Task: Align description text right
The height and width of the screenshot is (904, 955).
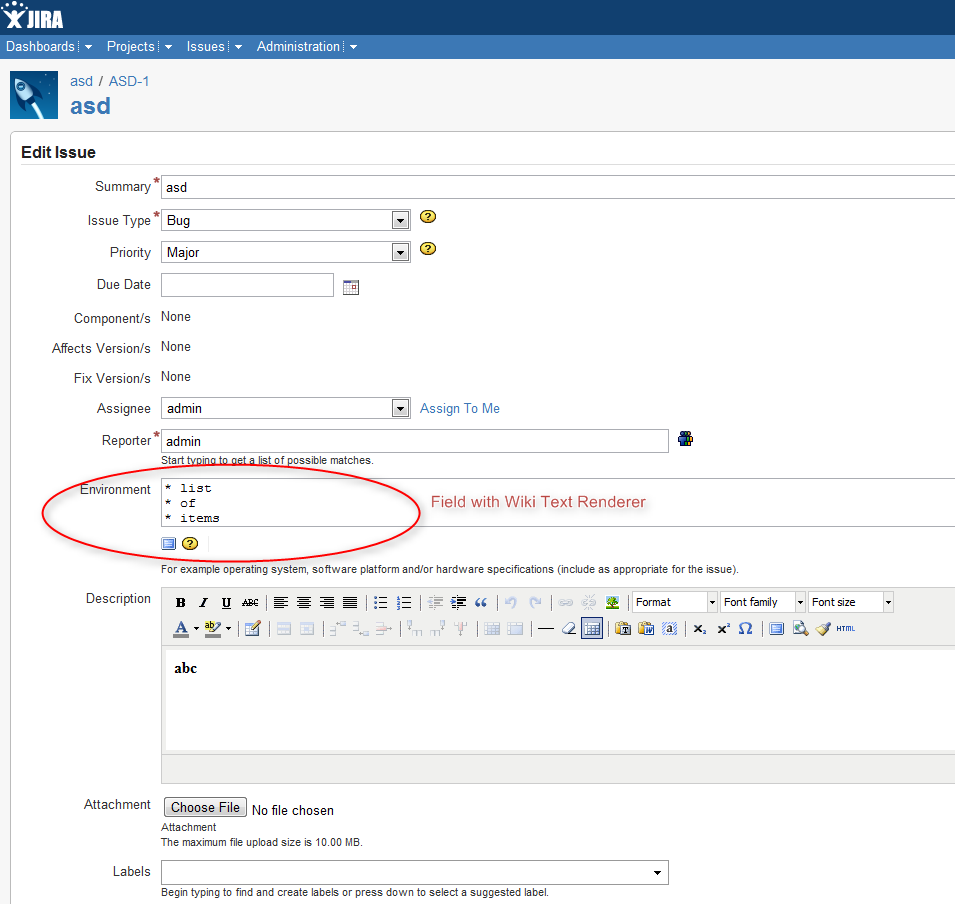Action: (327, 602)
